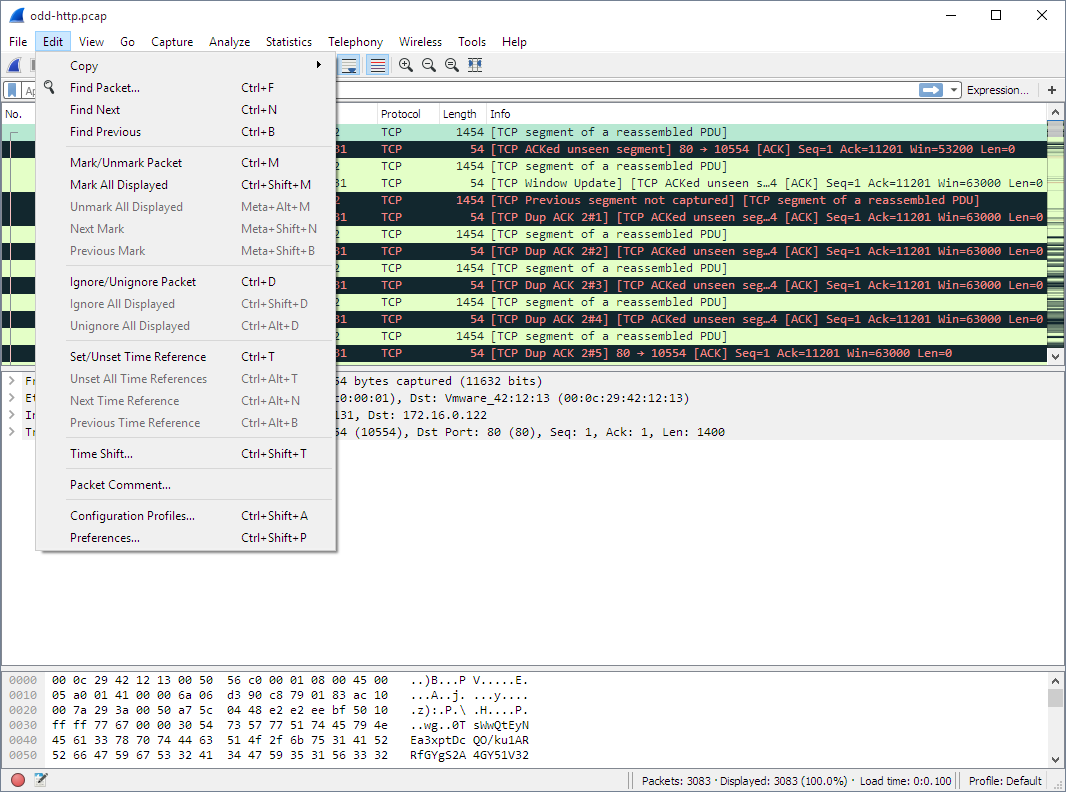Select Preferences... in the Edit menu
The width and height of the screenshot is (1066, 792).
click(105, 538)
